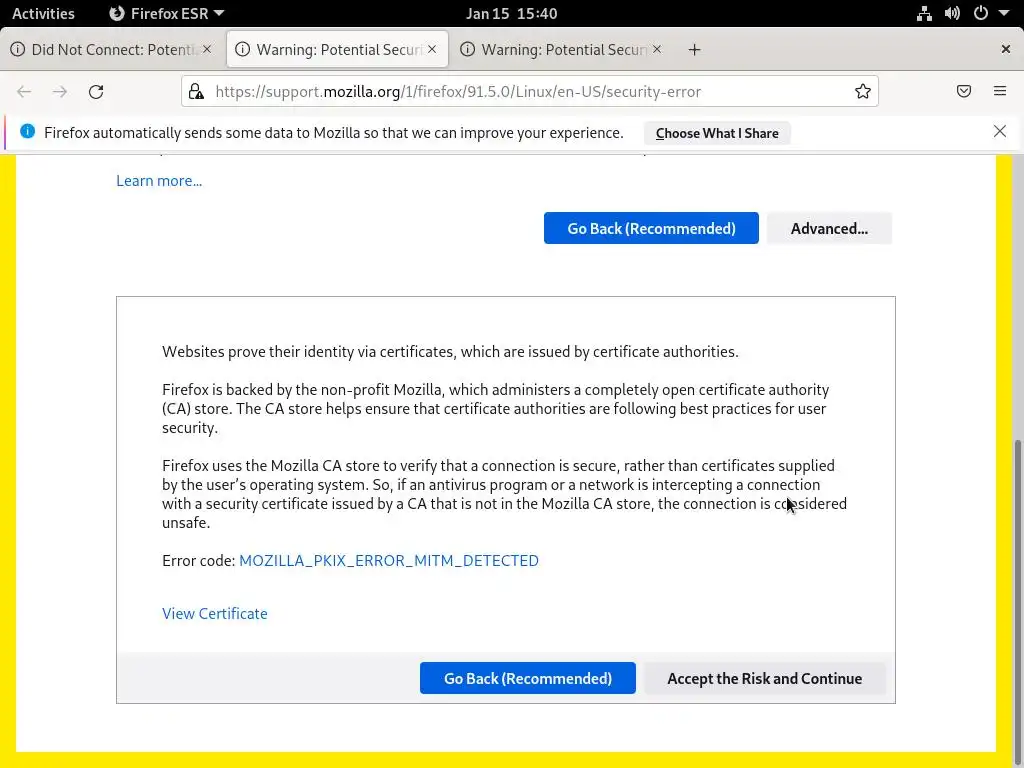Close the Firefox window

[1006, 49]
